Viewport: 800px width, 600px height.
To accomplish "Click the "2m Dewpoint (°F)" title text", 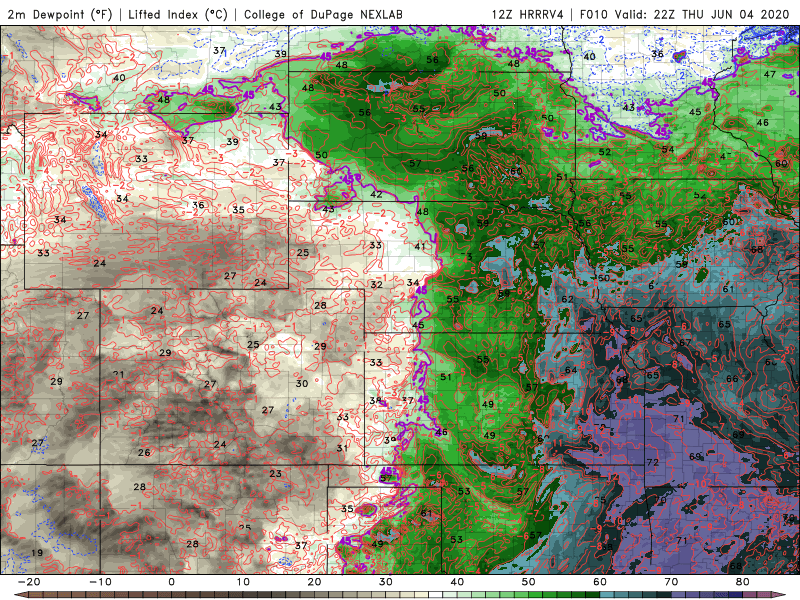I will [60, 14].
